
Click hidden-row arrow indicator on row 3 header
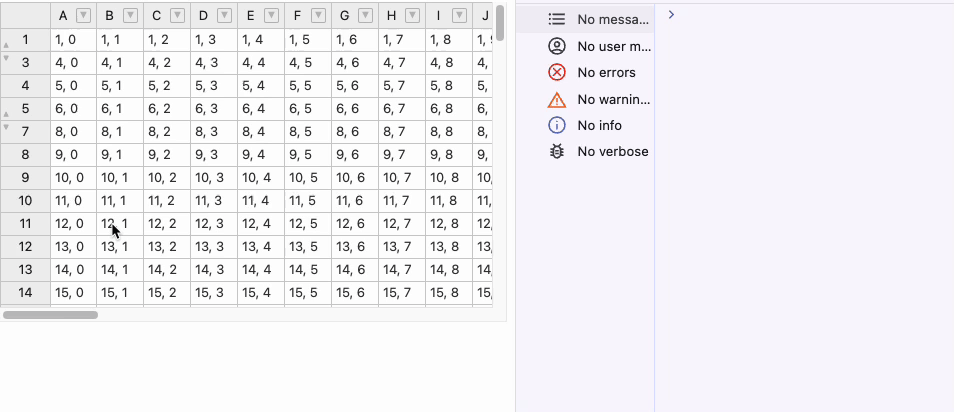[7, 58]
